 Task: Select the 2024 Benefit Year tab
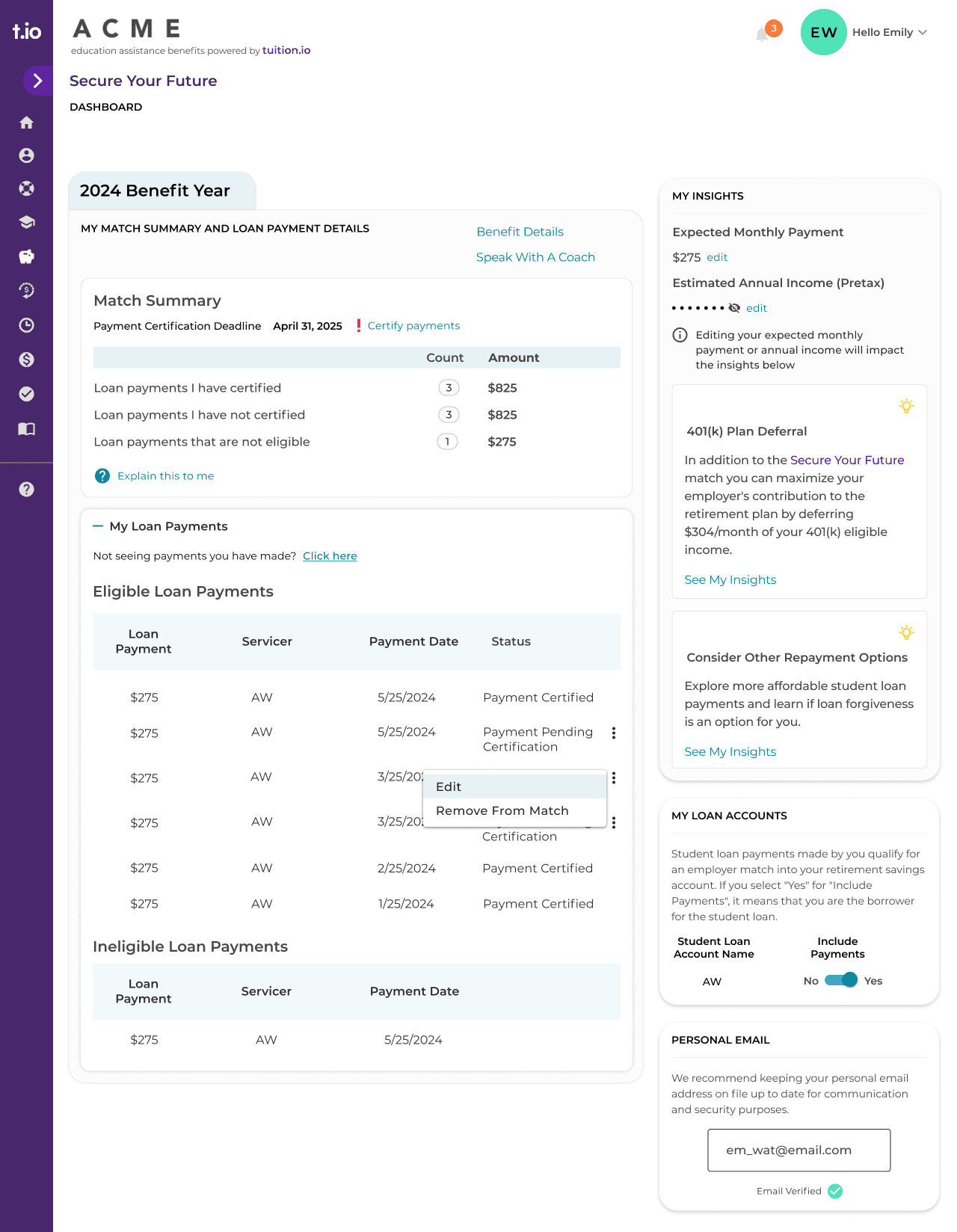tap(162, 191)
